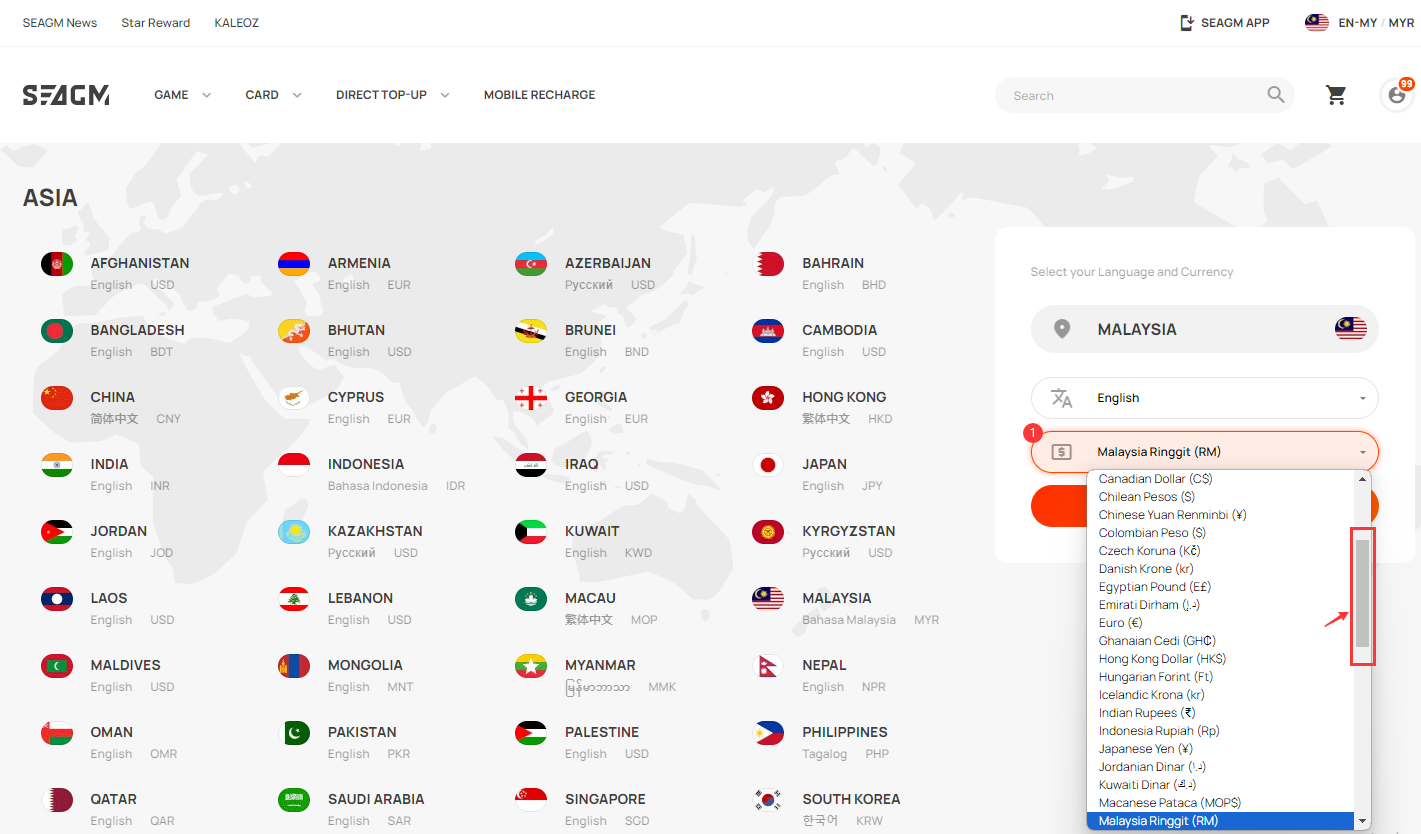Open the English language dropdown

1205,398
